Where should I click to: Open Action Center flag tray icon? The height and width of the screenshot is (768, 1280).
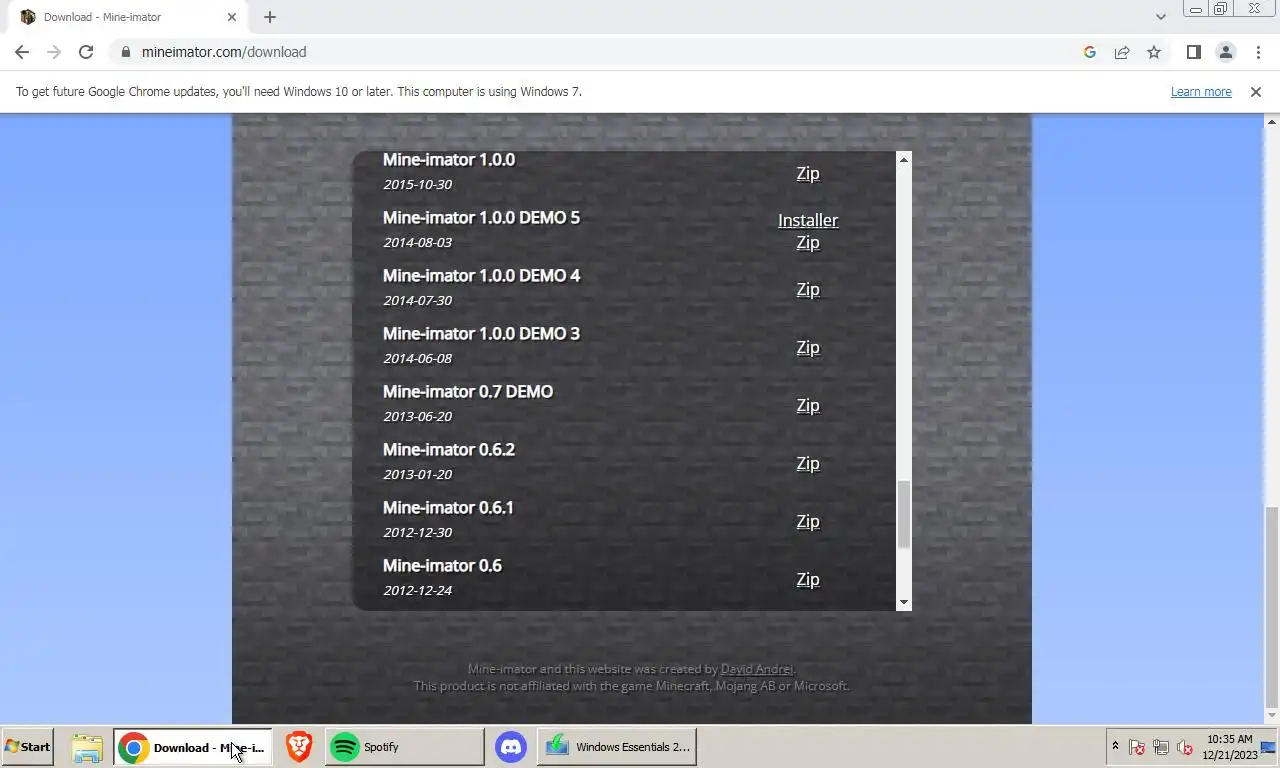[x=1137, y=747]
